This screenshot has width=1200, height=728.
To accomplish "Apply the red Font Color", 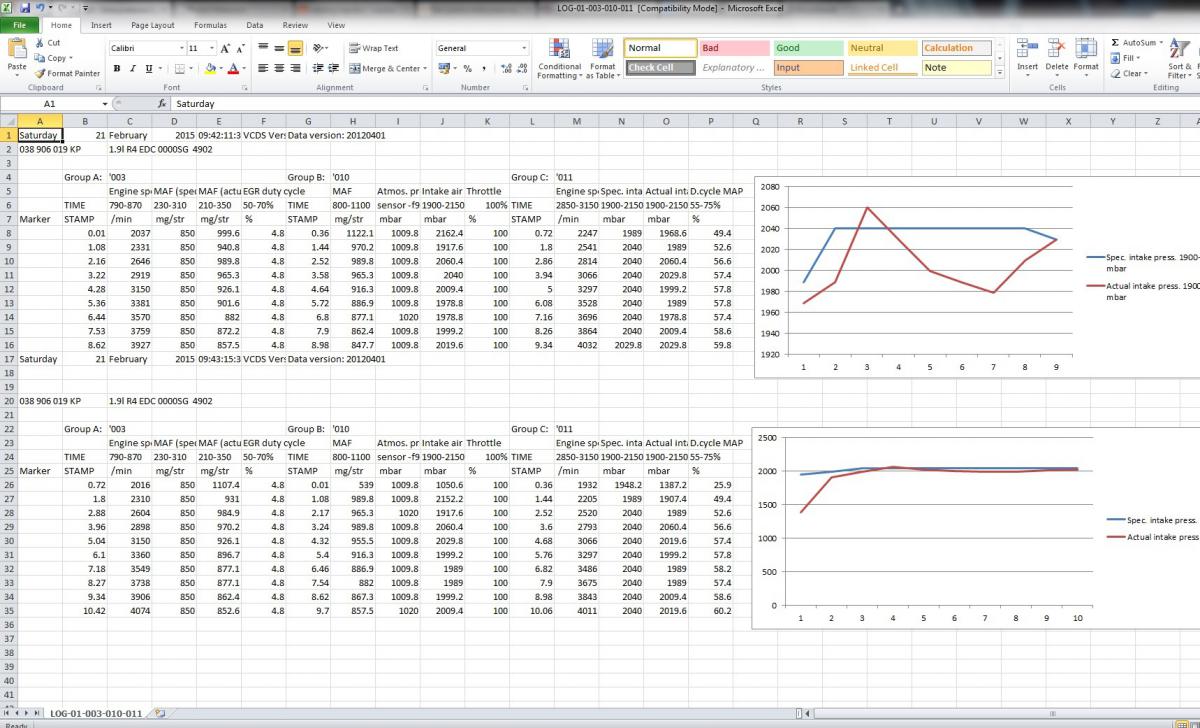I will pyautogui.click(x=232, y=68).
